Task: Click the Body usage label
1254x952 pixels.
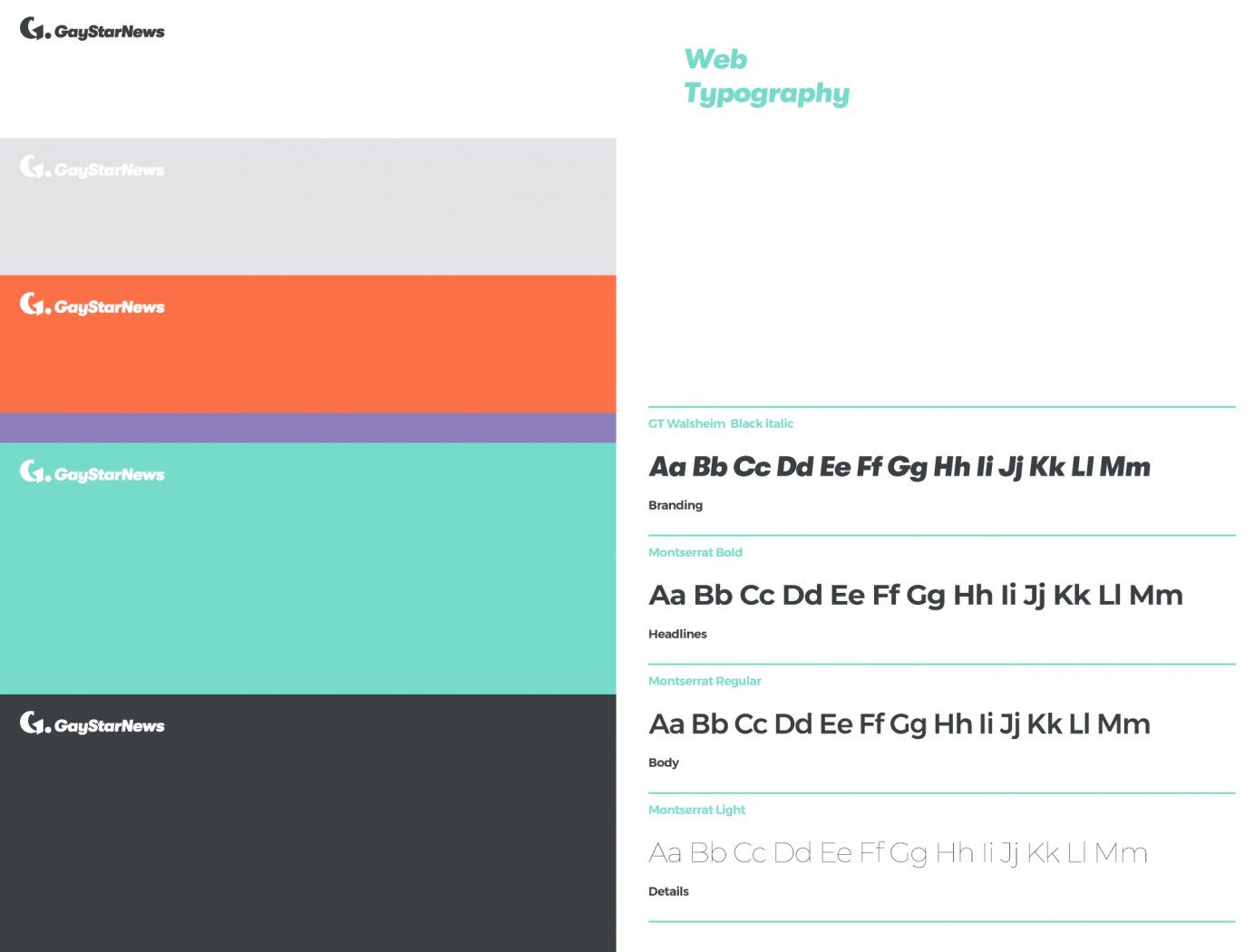Action: click(664, 763)
